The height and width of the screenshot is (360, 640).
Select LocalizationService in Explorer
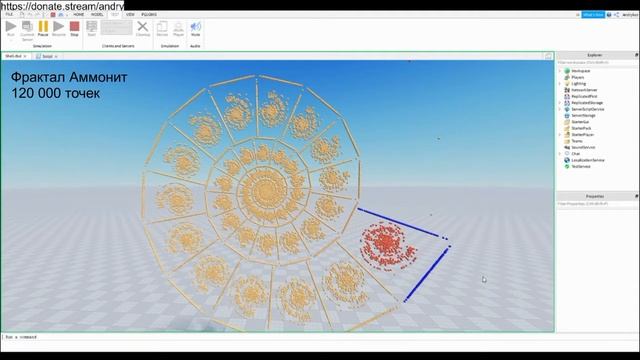tap(587, 160)
